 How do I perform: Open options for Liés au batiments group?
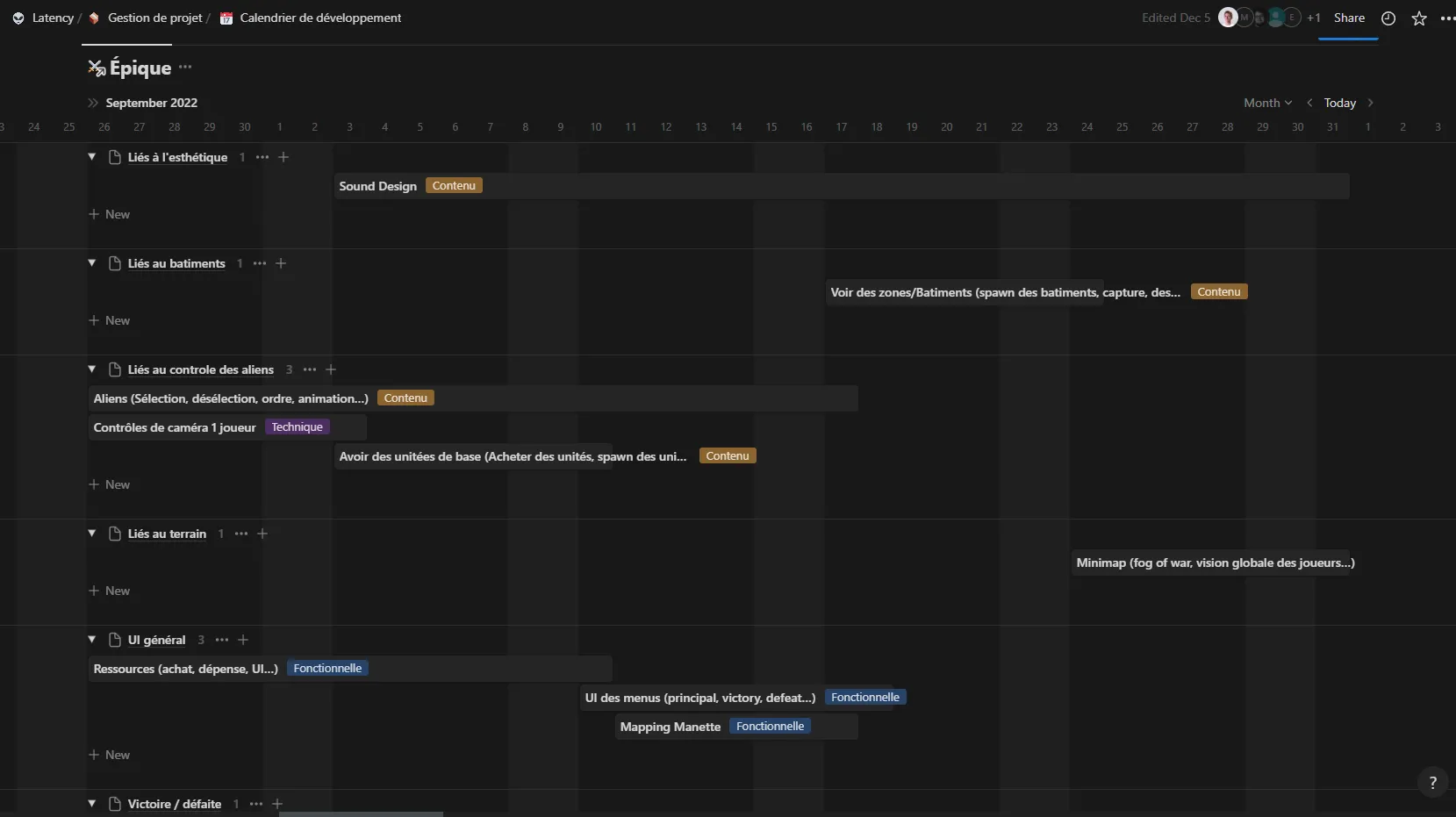point(260,263)
